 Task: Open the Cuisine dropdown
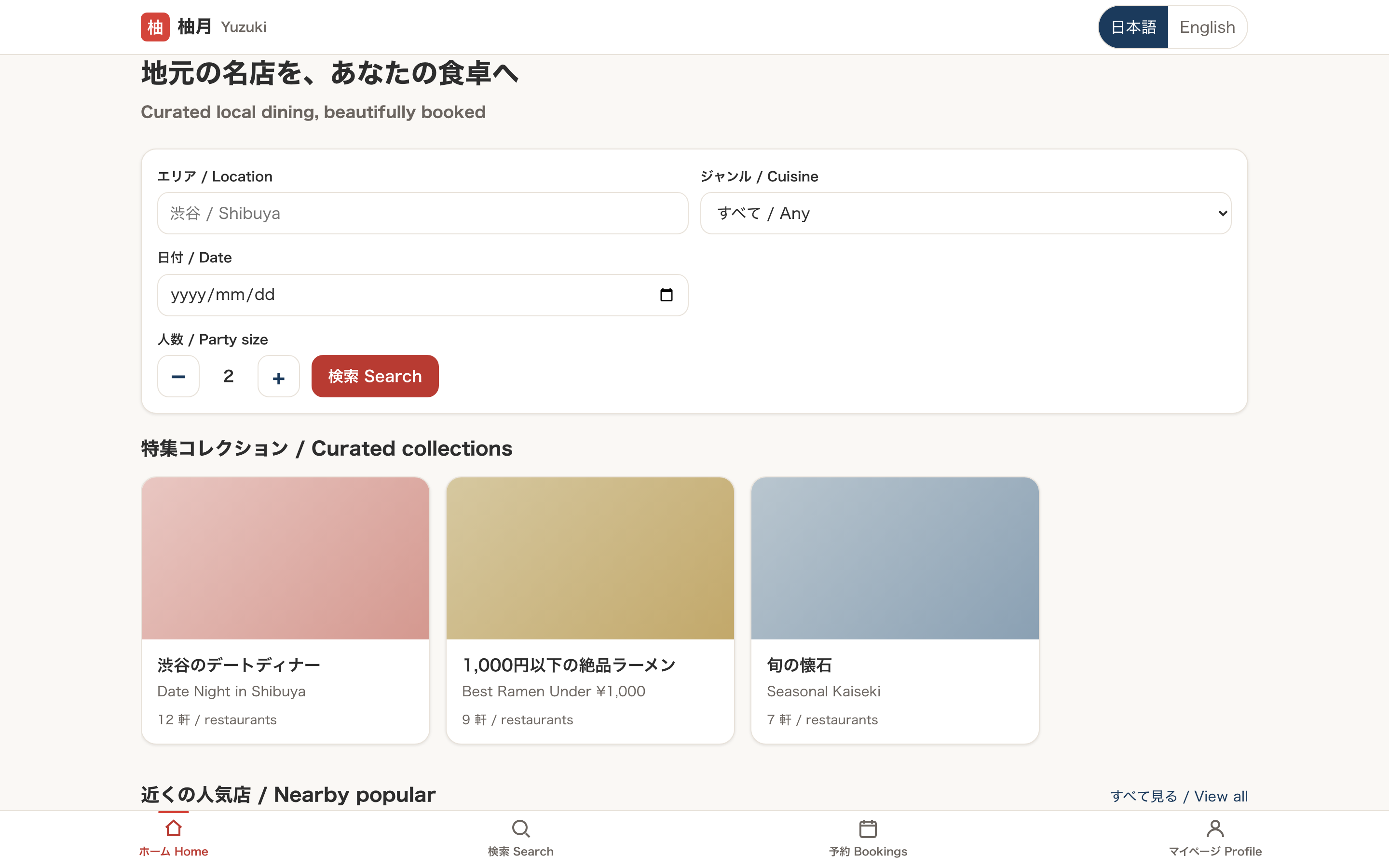tap(966, 213)
